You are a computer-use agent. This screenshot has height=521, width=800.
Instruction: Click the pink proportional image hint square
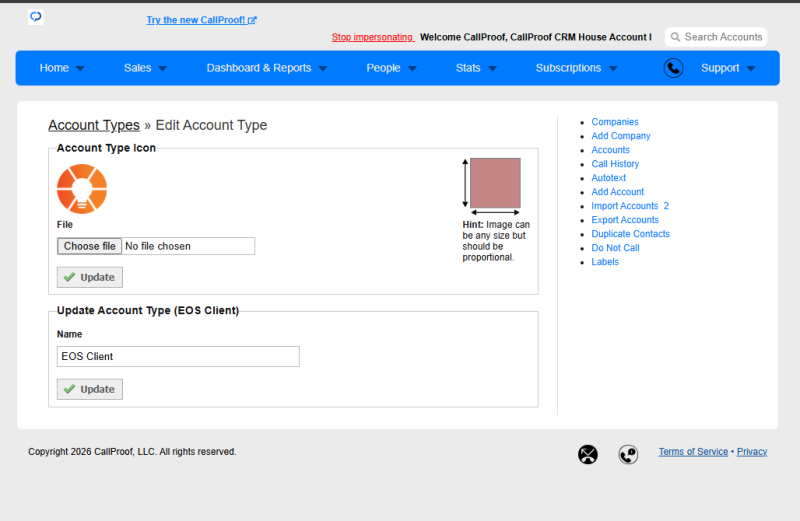[x=495, y=183]
